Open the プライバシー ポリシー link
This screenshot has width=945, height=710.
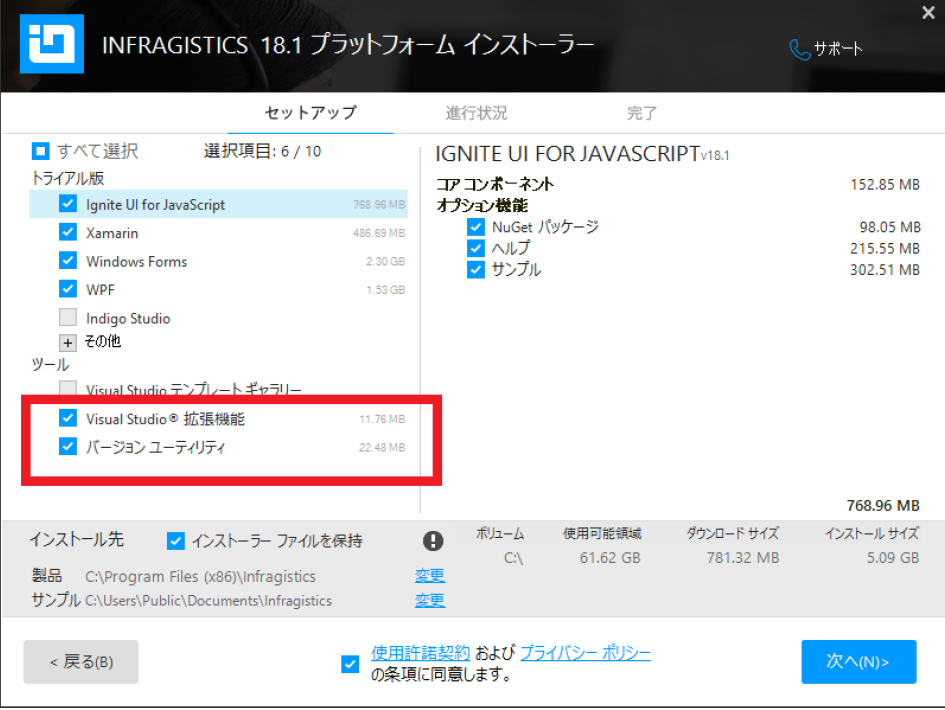pos(585,653)
